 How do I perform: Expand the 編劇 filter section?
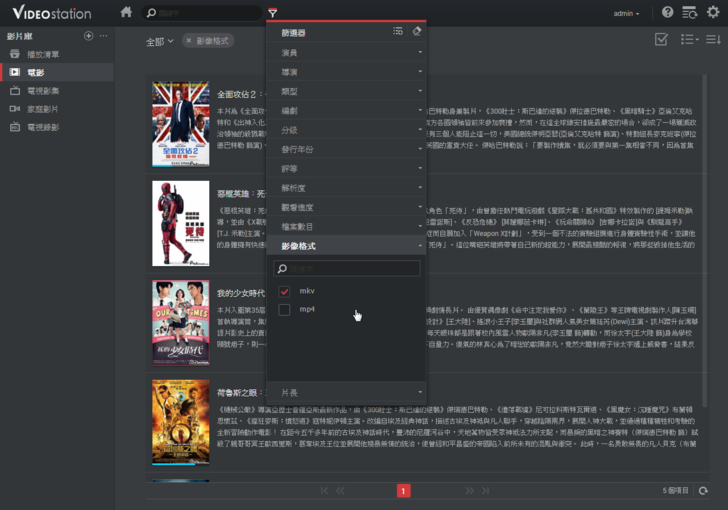[346, 111]
